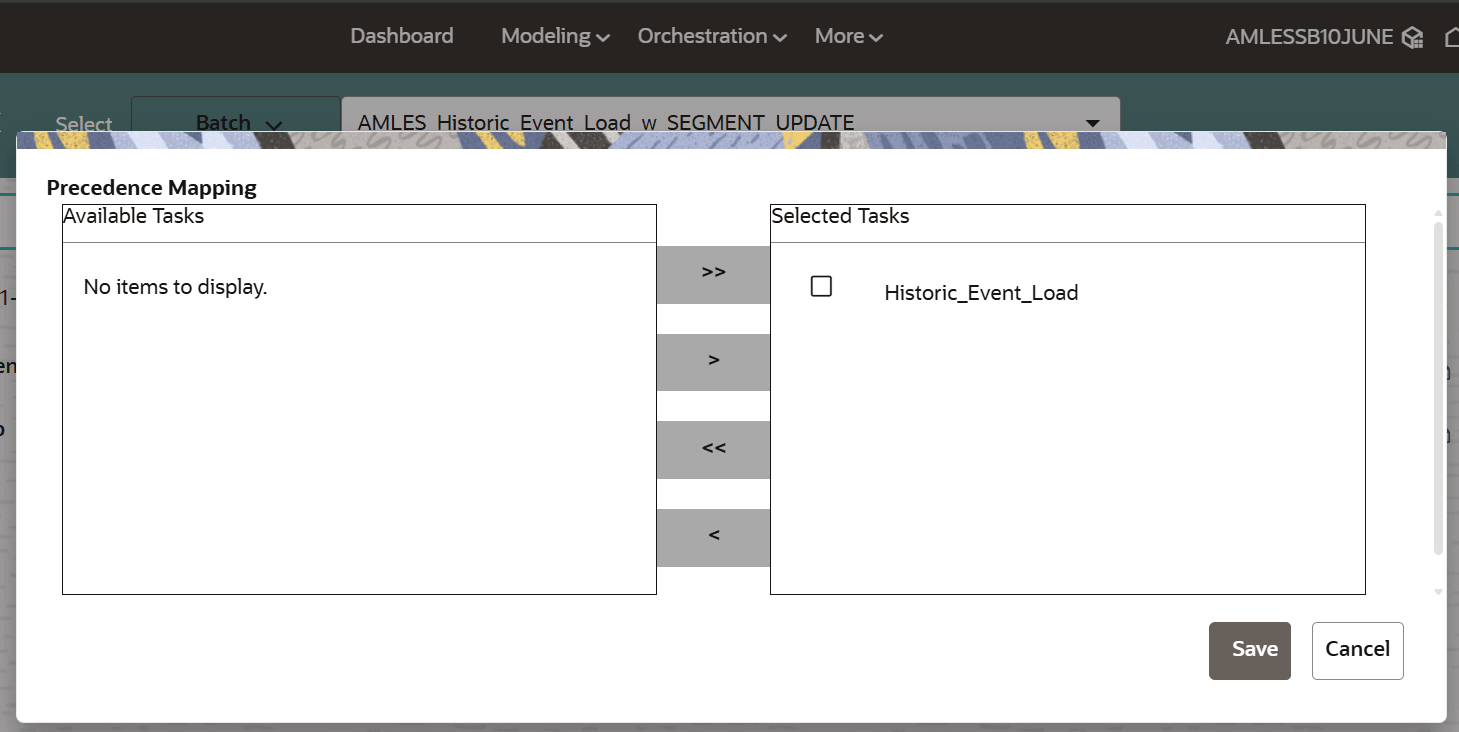Click the home icon in the header
Viewport: 1459px width, 732px height.
point(1452,36)
